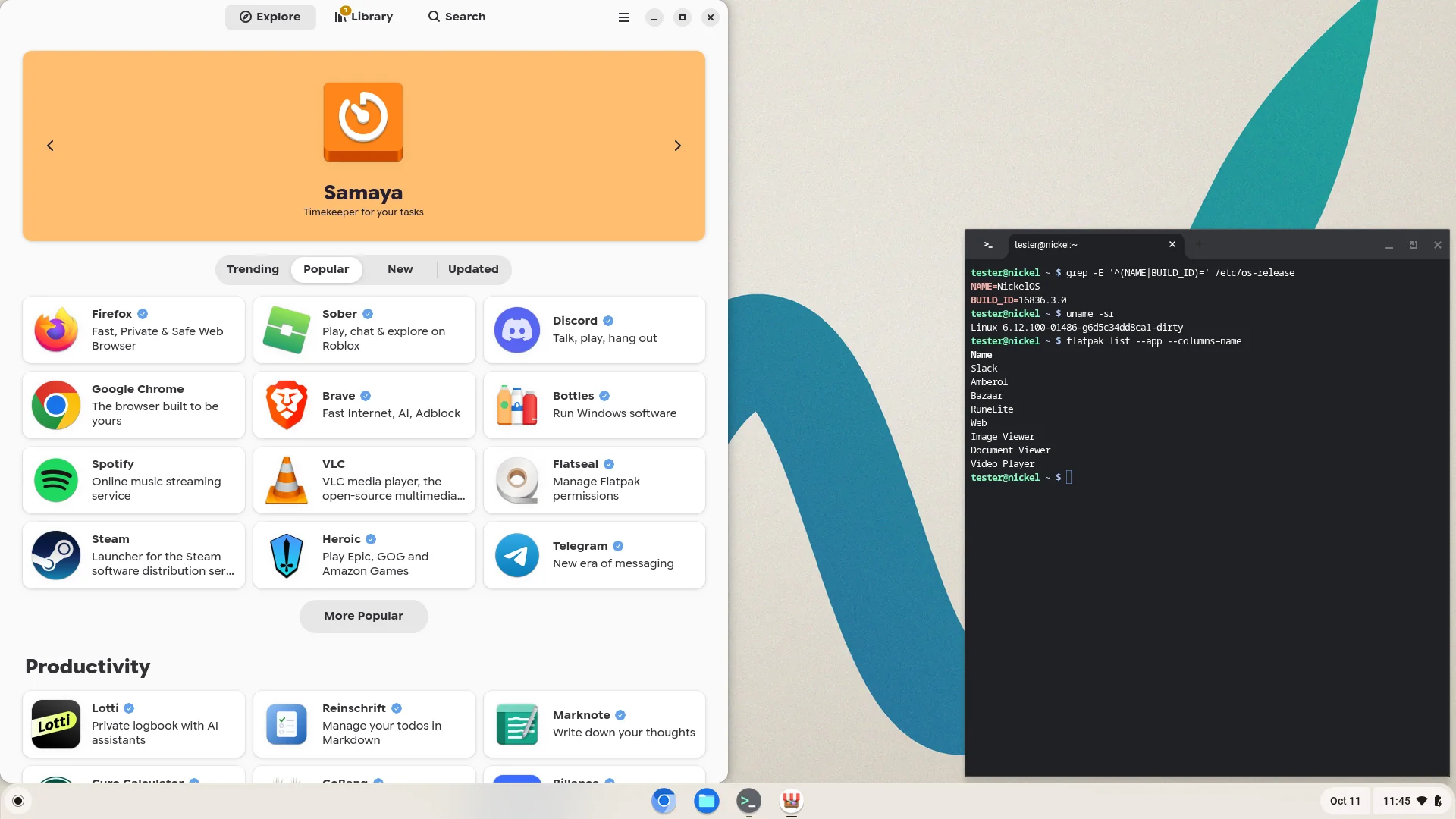
Task: Click the Productivity section heading
Action: (88, 667)
